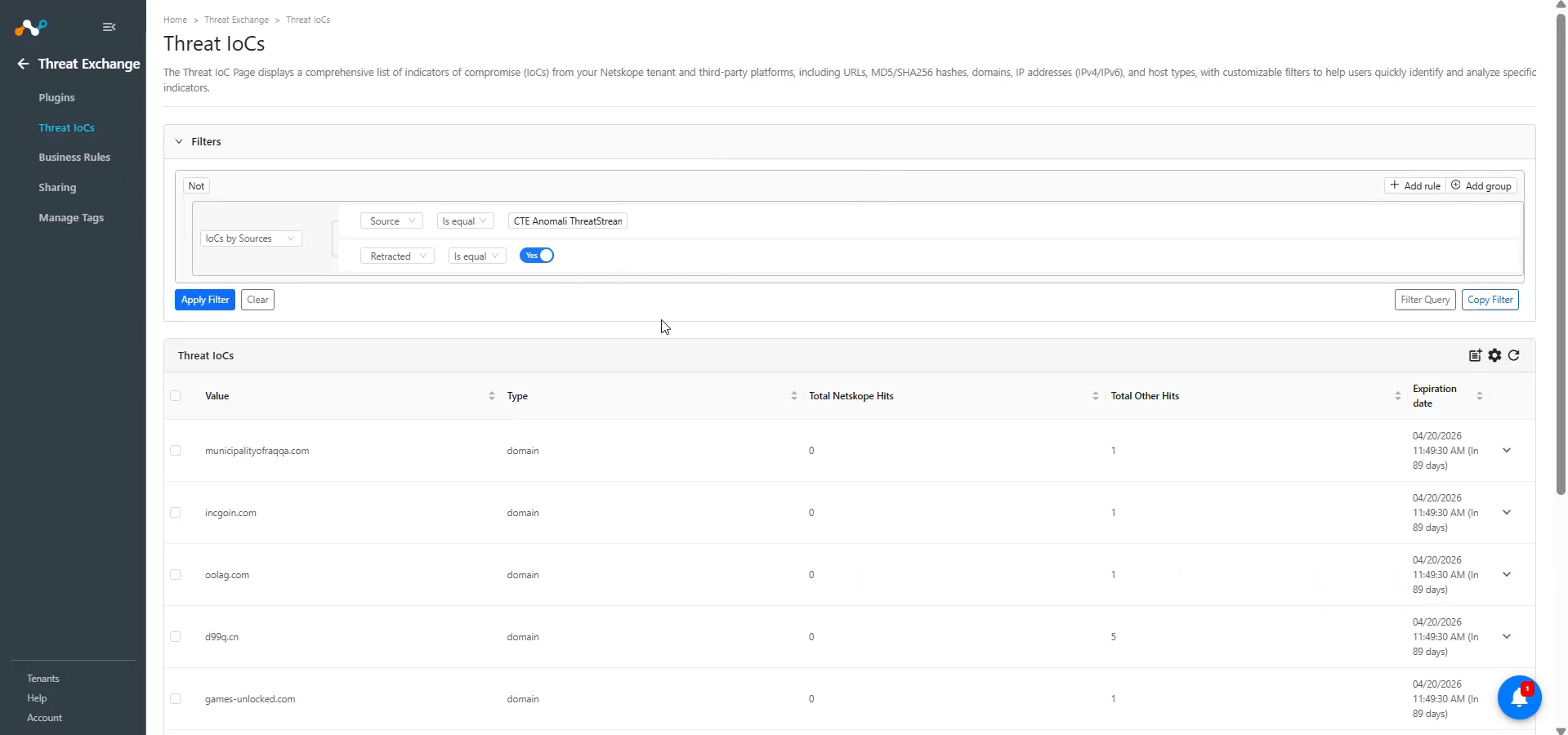The width and height of the screenshot is (1568, 735).
Task: Expand the municipalityofraqqa.com row details
Action: (1507, 451)
